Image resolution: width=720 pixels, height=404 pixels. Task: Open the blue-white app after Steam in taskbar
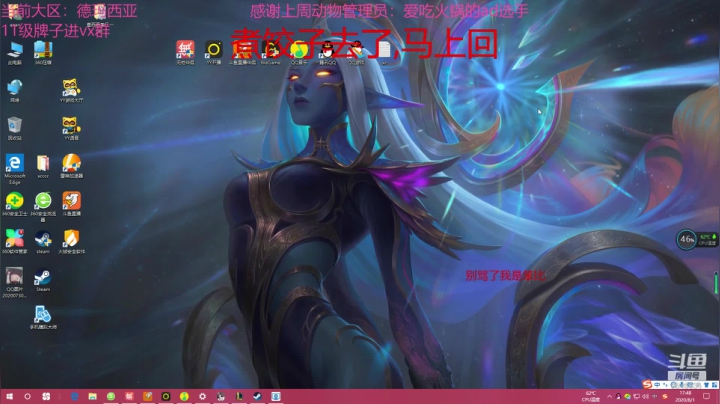pyautogui.click(x=276, y=396)
